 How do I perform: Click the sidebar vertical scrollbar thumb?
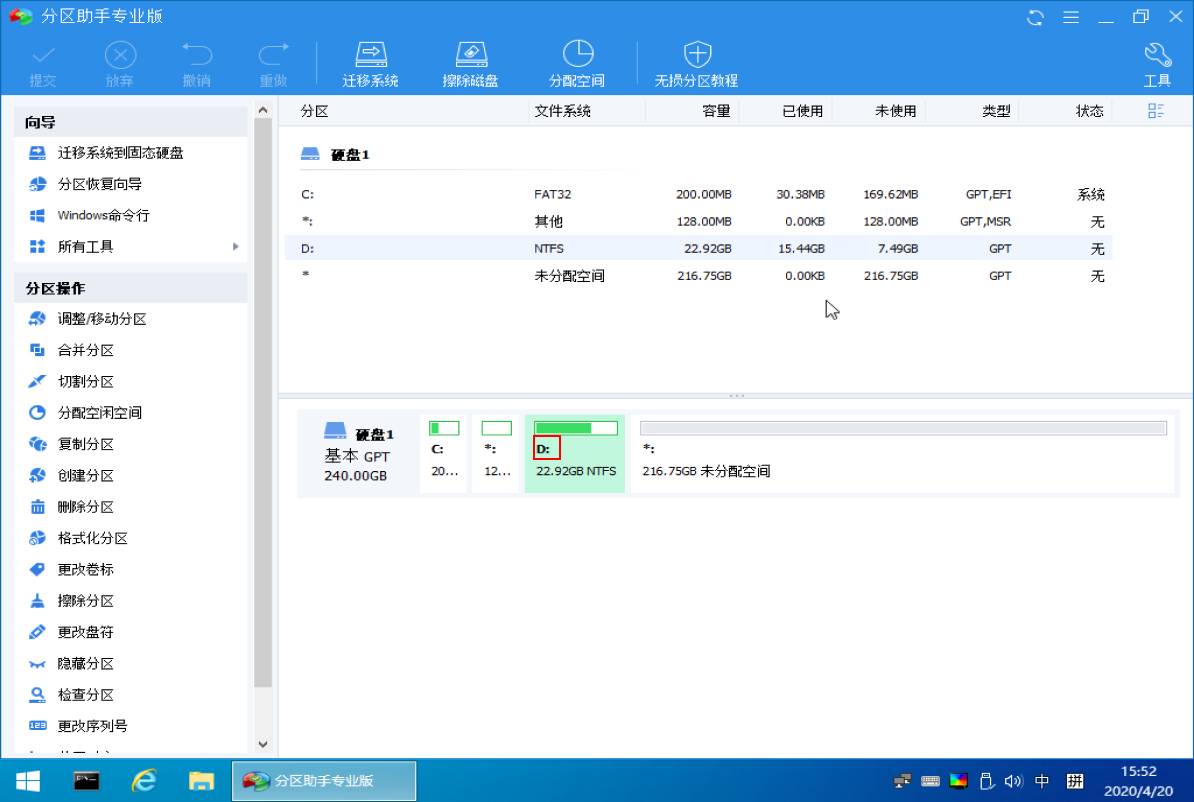point(263,404)
